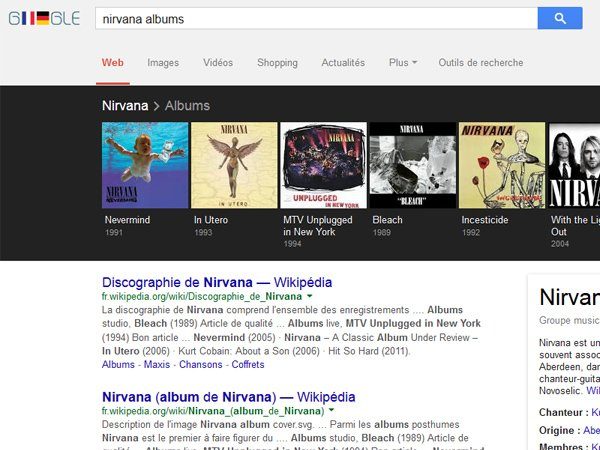The width and height of the screenshot is (600, 450).
Task: Switch to the Images tab
Action: click(x=163, y=63)
